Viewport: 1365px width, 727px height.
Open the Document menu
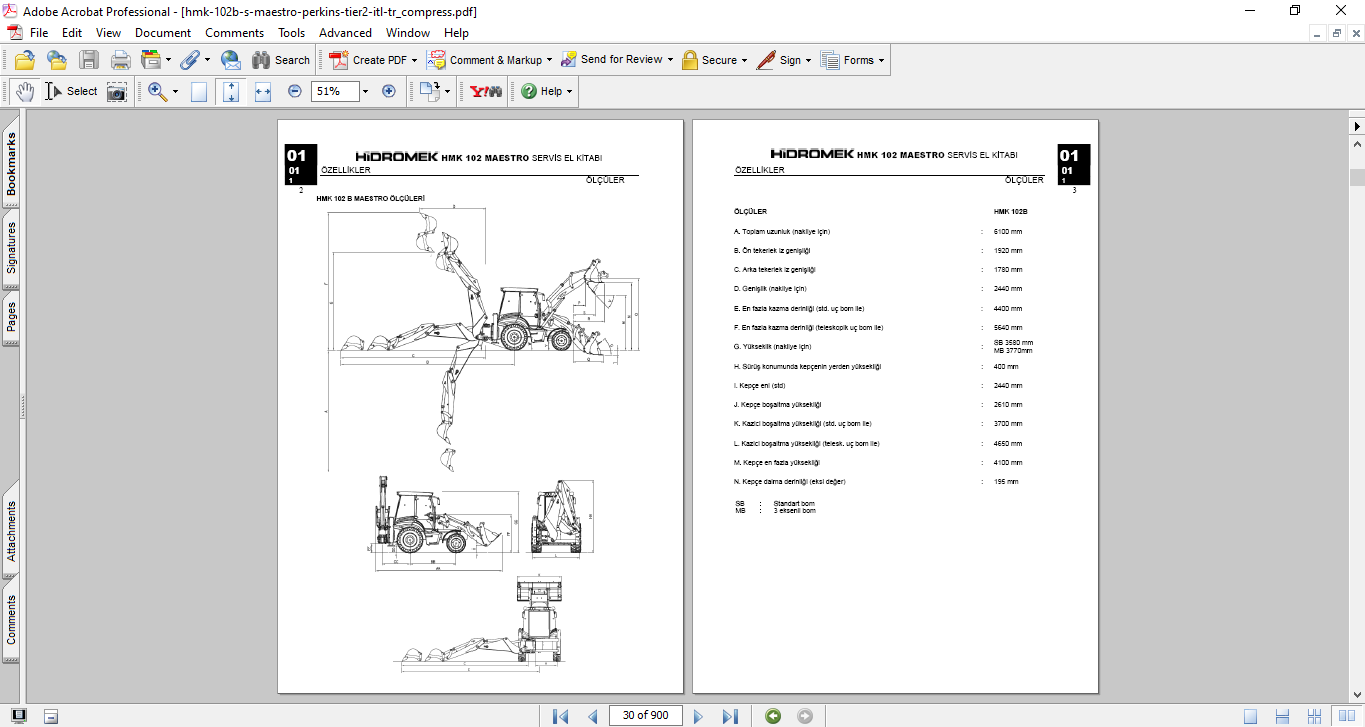pos(163,33)
